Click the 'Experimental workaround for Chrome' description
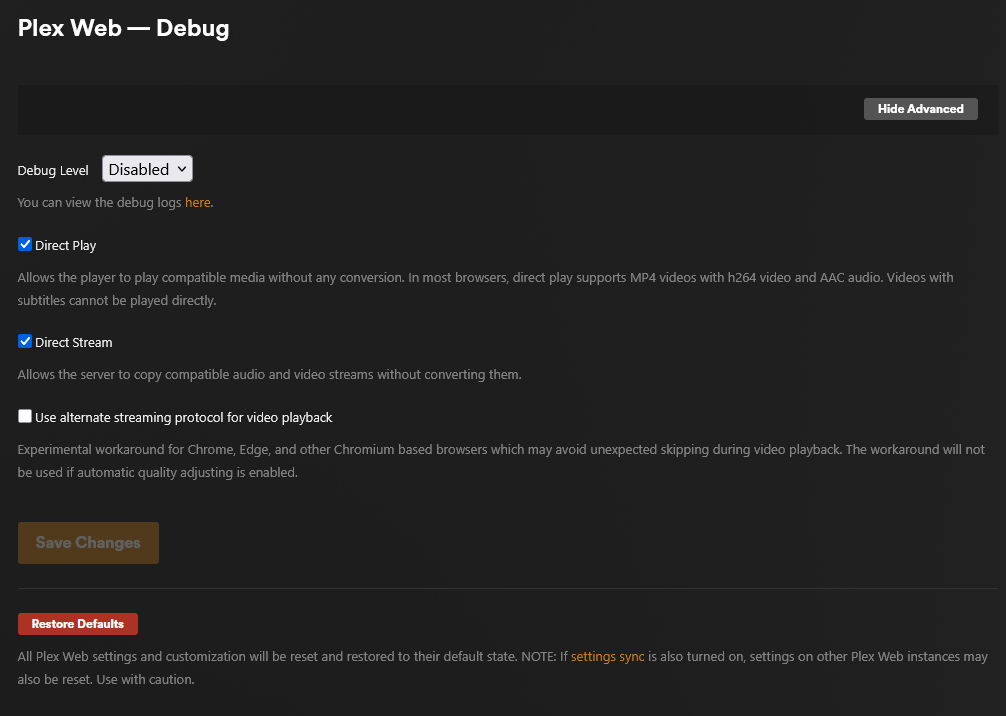The width and height of the screenshot is (1006, 716). (x=500, y=461)
